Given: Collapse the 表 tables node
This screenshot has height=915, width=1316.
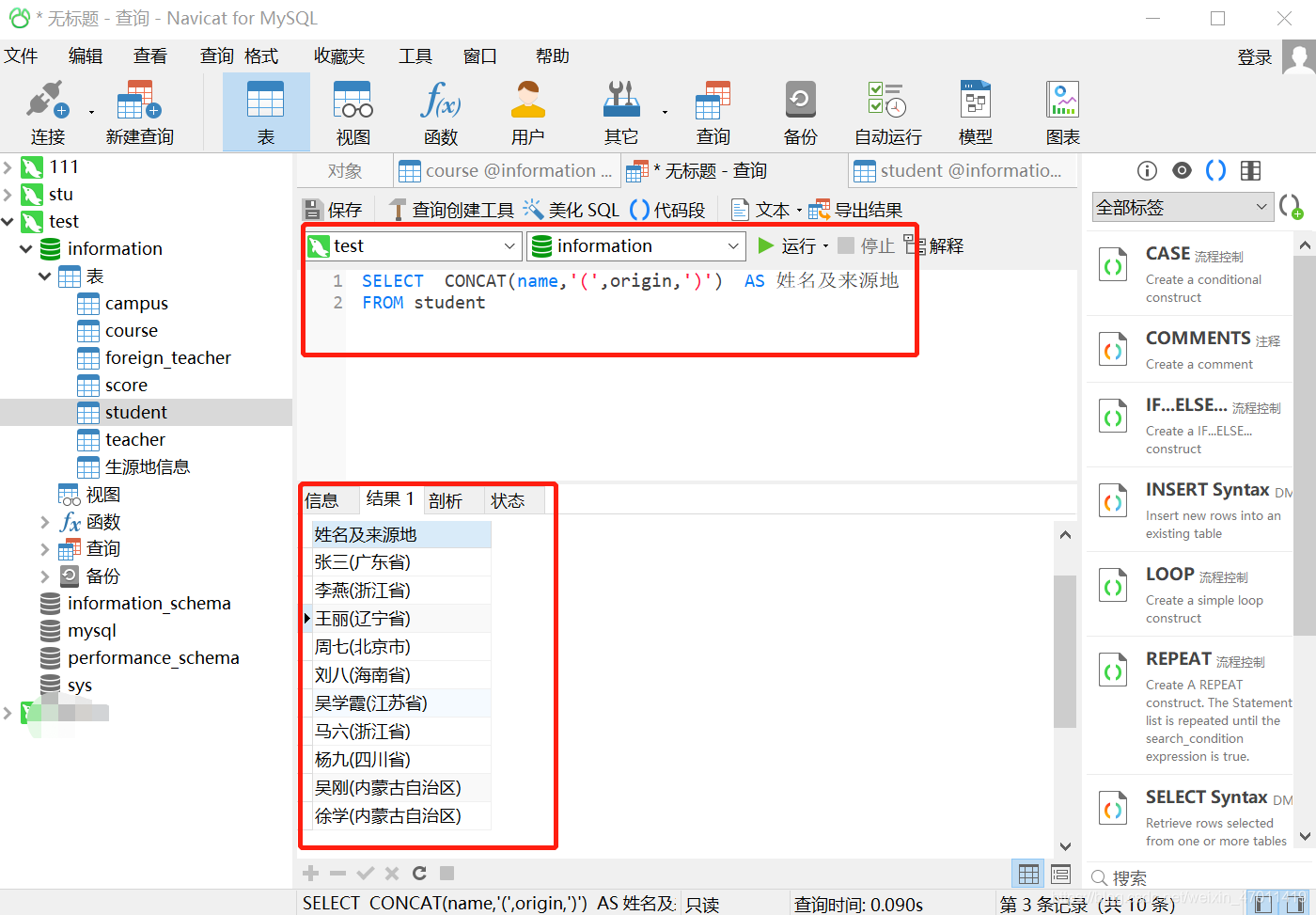Looking at the screenshot, I should [45, 276].
